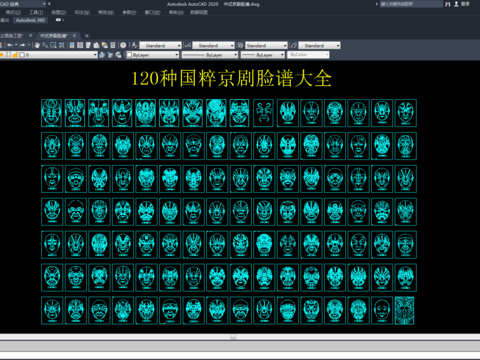Open the Dimension Style manager icon
The height and width of the screenshot is (360, 480).
coord(188,45)
